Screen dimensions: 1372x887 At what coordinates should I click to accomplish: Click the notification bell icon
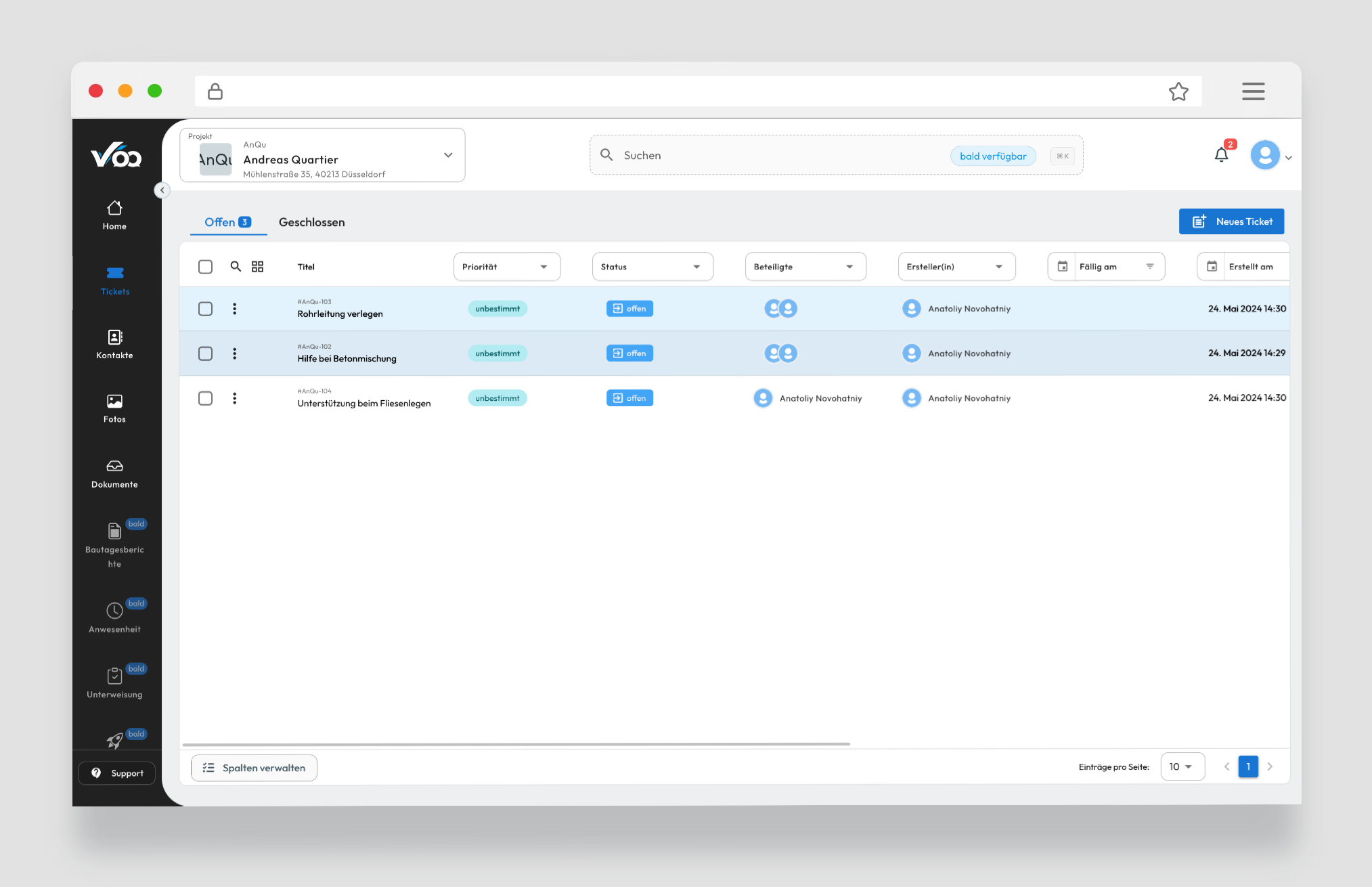(1221, 155)
